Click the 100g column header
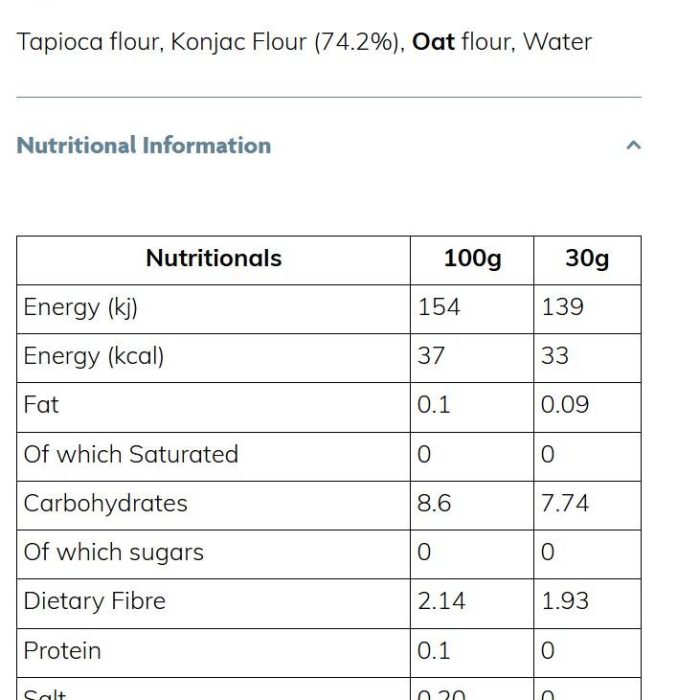This screenshot has height=700, width=700. (x=472, y=259)
